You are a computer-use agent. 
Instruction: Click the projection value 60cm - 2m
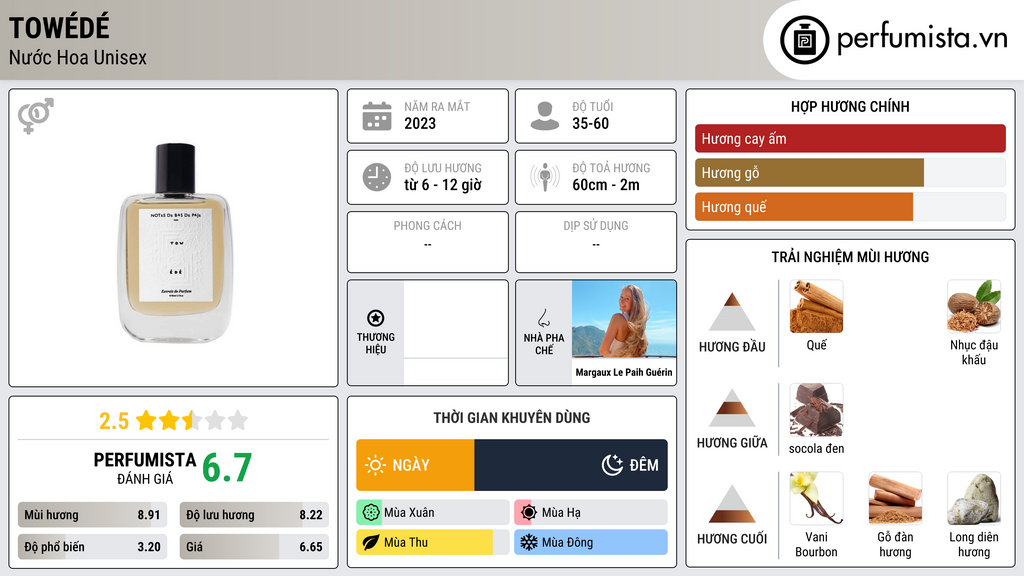606,185
